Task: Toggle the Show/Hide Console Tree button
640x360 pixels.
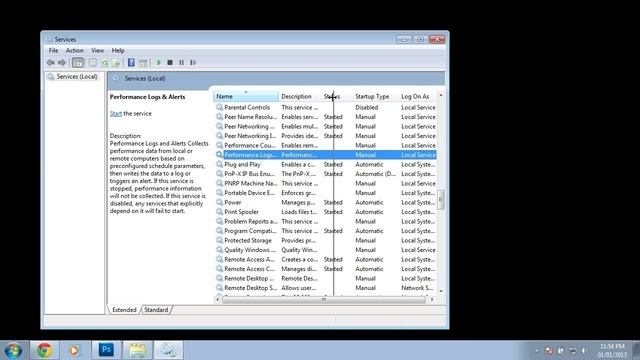Action: (78, 62)
